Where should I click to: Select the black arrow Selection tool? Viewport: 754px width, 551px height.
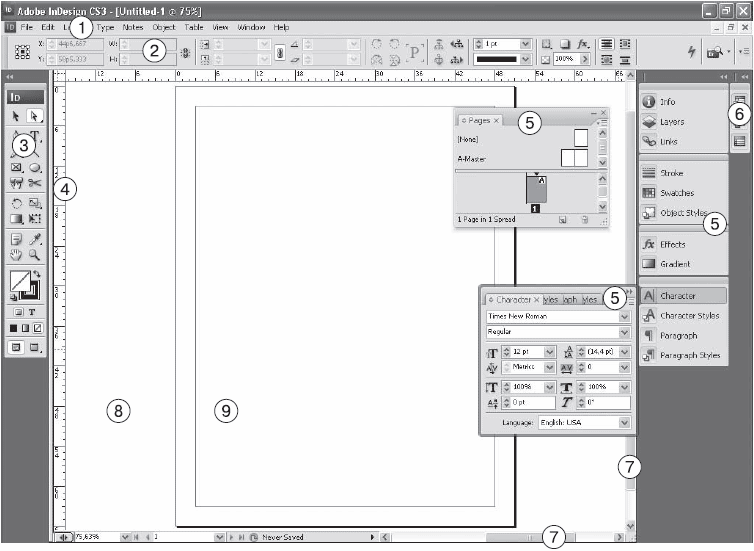click(17, 117)
